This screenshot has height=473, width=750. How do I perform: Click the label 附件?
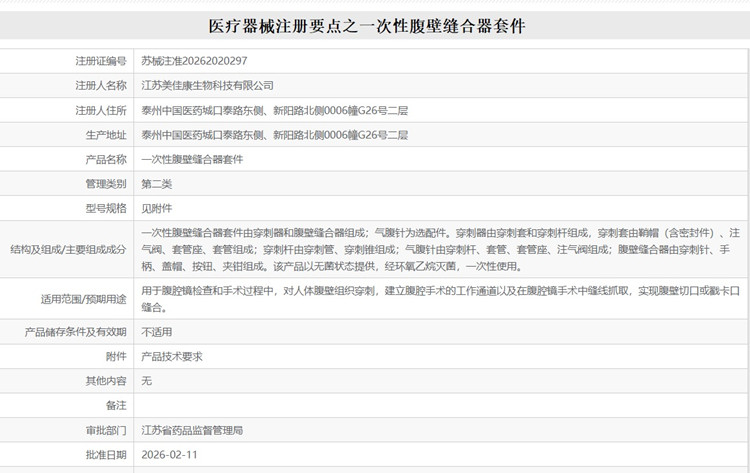point(116,356)
